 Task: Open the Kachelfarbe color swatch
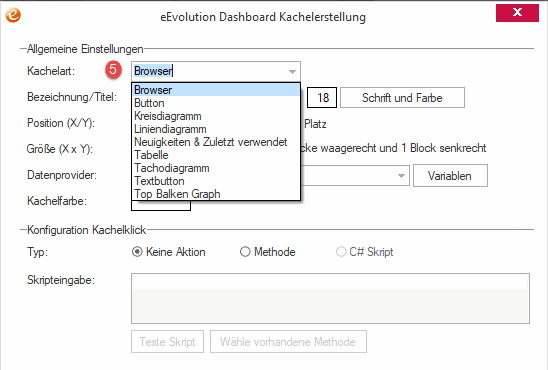pos(161,205)
